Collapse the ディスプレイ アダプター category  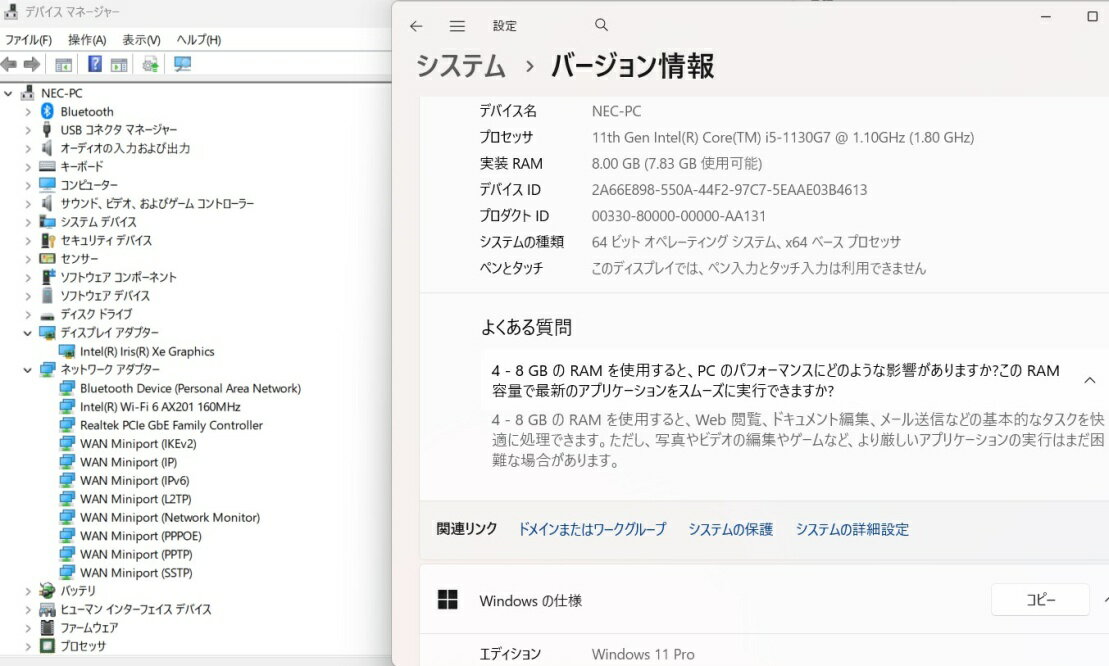tap(28, 332)
